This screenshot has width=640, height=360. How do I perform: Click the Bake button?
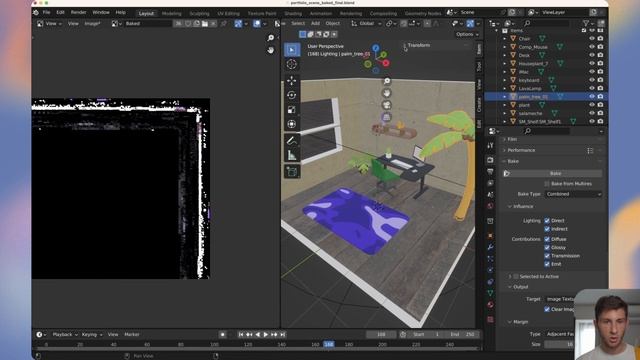coord(555,173)
